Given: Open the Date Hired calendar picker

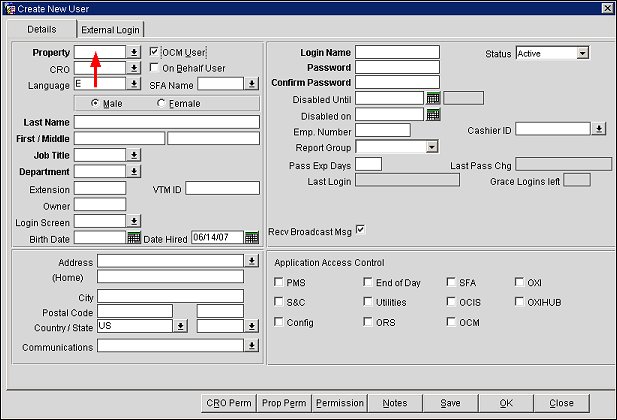Looking at the screenshot, I should pos(252,238).
